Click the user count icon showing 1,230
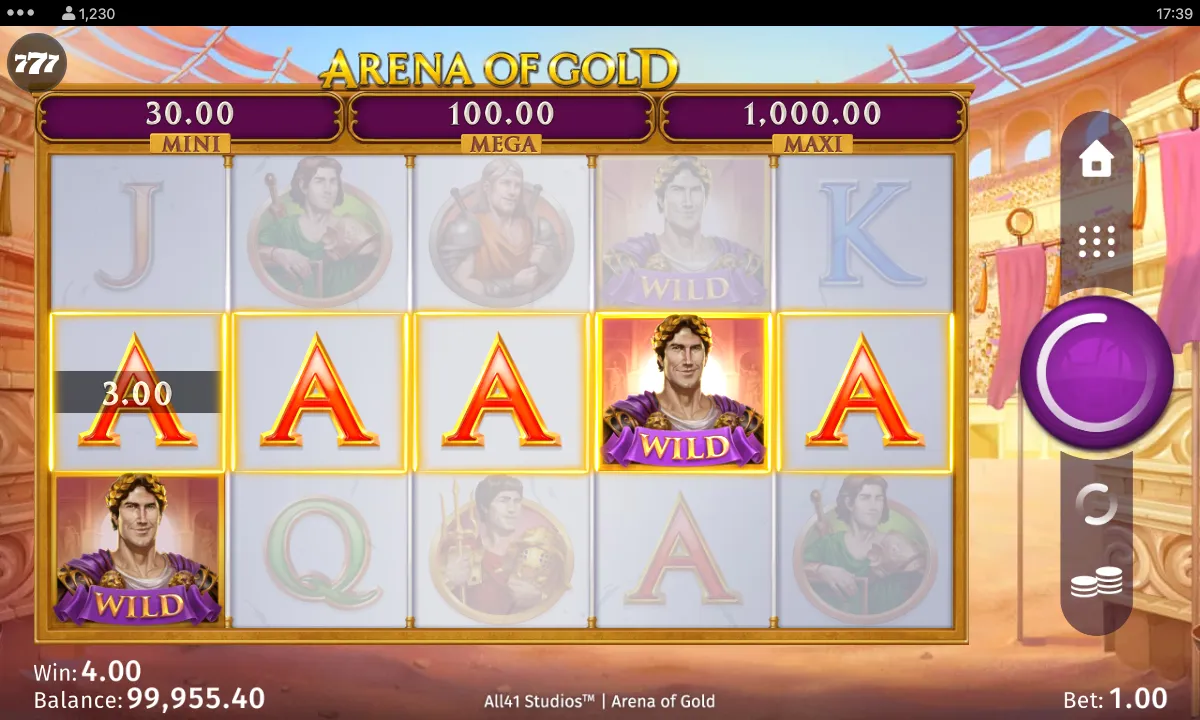1200x720 pixels. (88, 13)
